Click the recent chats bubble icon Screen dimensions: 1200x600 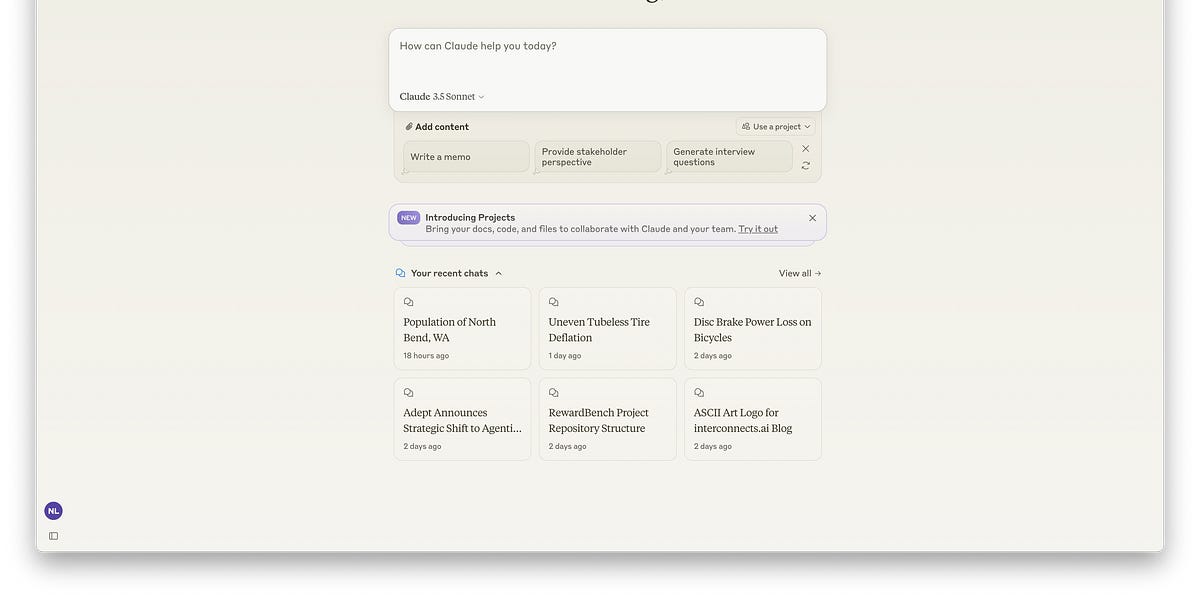tap(401, 273)
